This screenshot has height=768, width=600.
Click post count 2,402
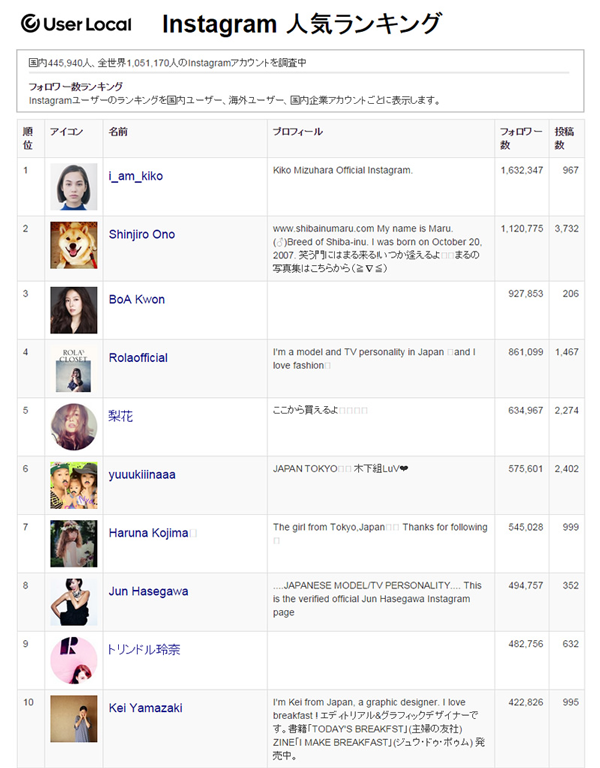click(x=567, y=469)
